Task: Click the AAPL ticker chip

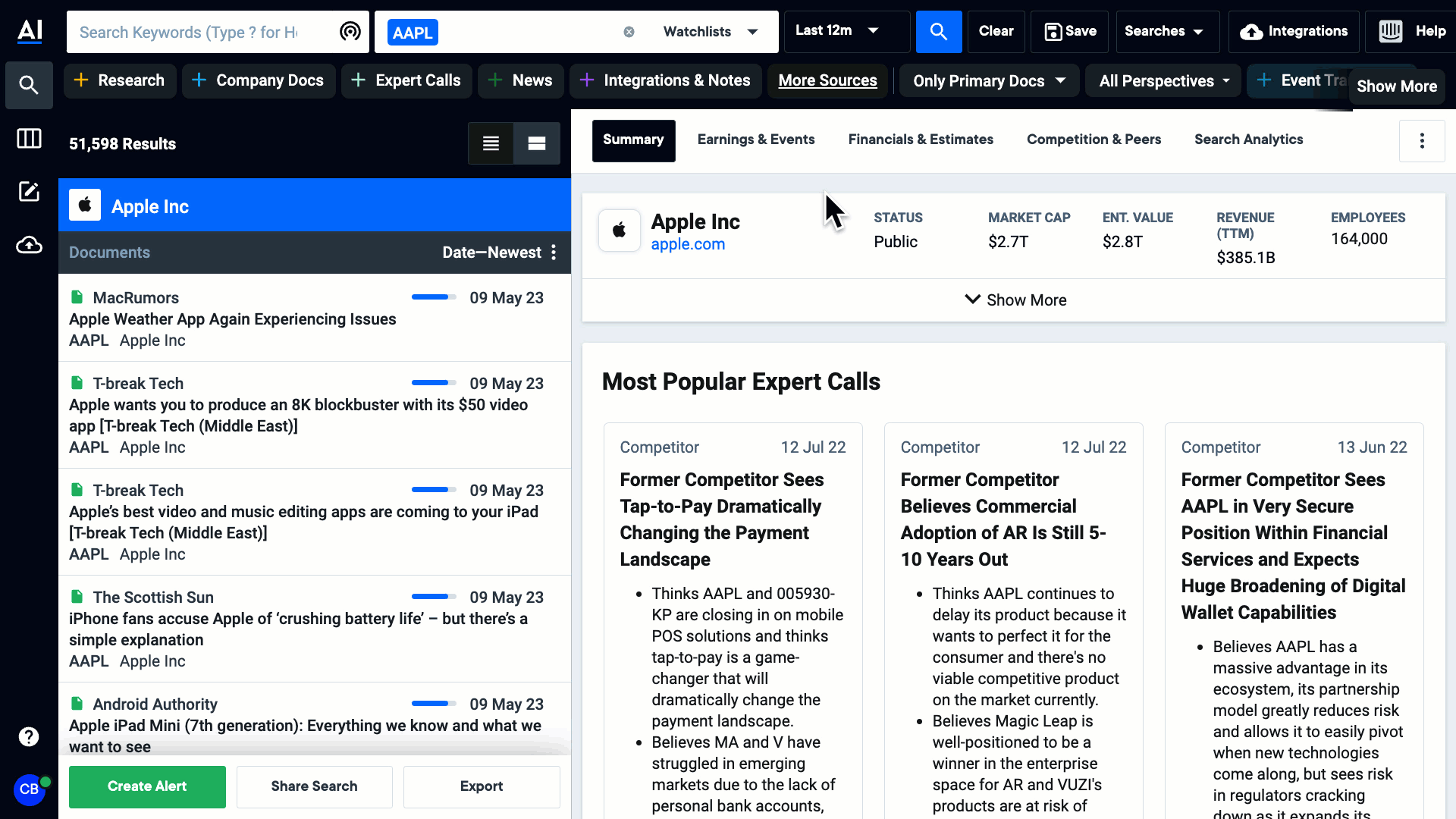Action: click(x=413, y=33)
